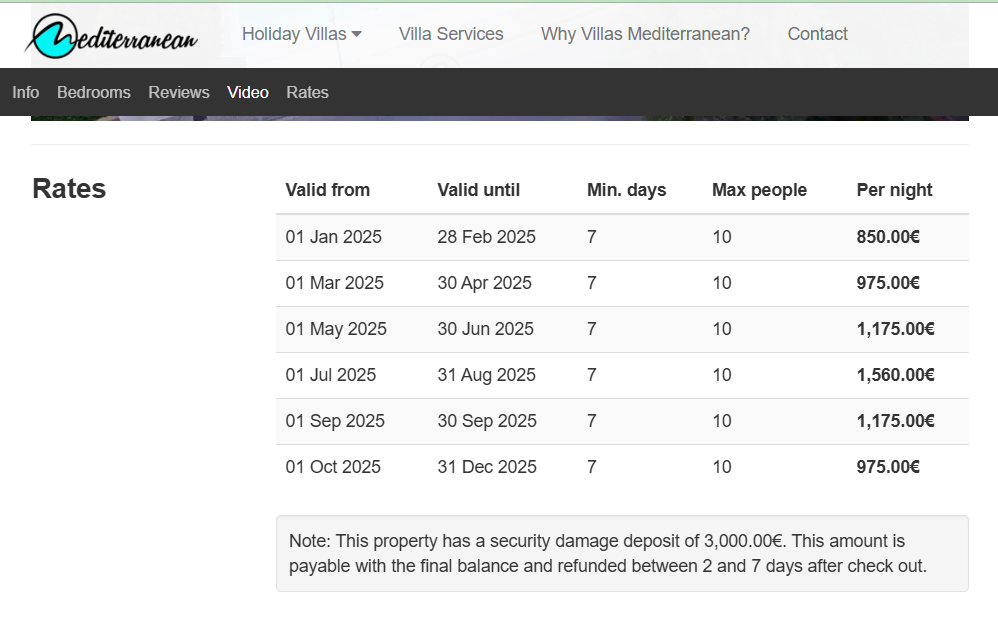This screenshot has height=625, width=998.
Task: Click the Rates section heading
Action: 69,188
